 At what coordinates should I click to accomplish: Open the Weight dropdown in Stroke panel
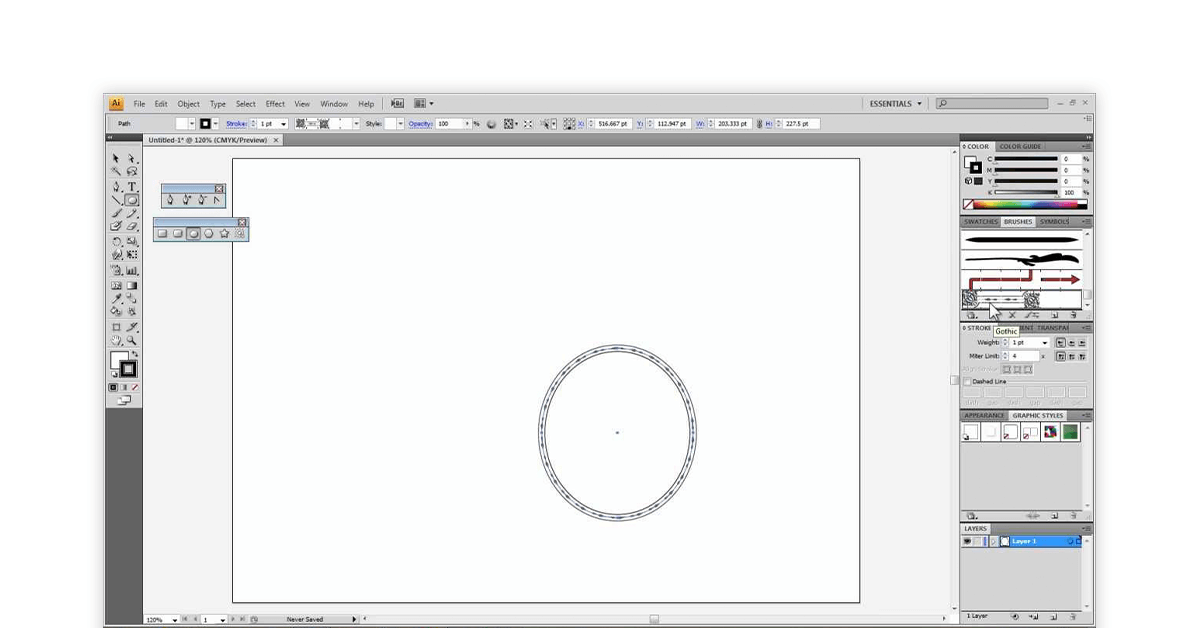pyautogui.click(x=1045, y=343)
